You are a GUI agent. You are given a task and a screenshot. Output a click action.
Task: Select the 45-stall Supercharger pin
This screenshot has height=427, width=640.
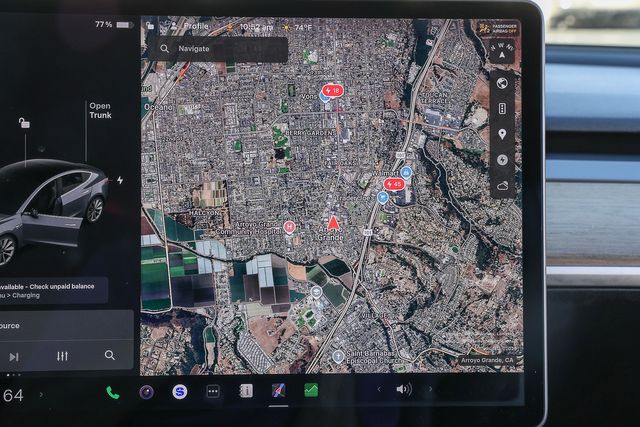point(394,185)
